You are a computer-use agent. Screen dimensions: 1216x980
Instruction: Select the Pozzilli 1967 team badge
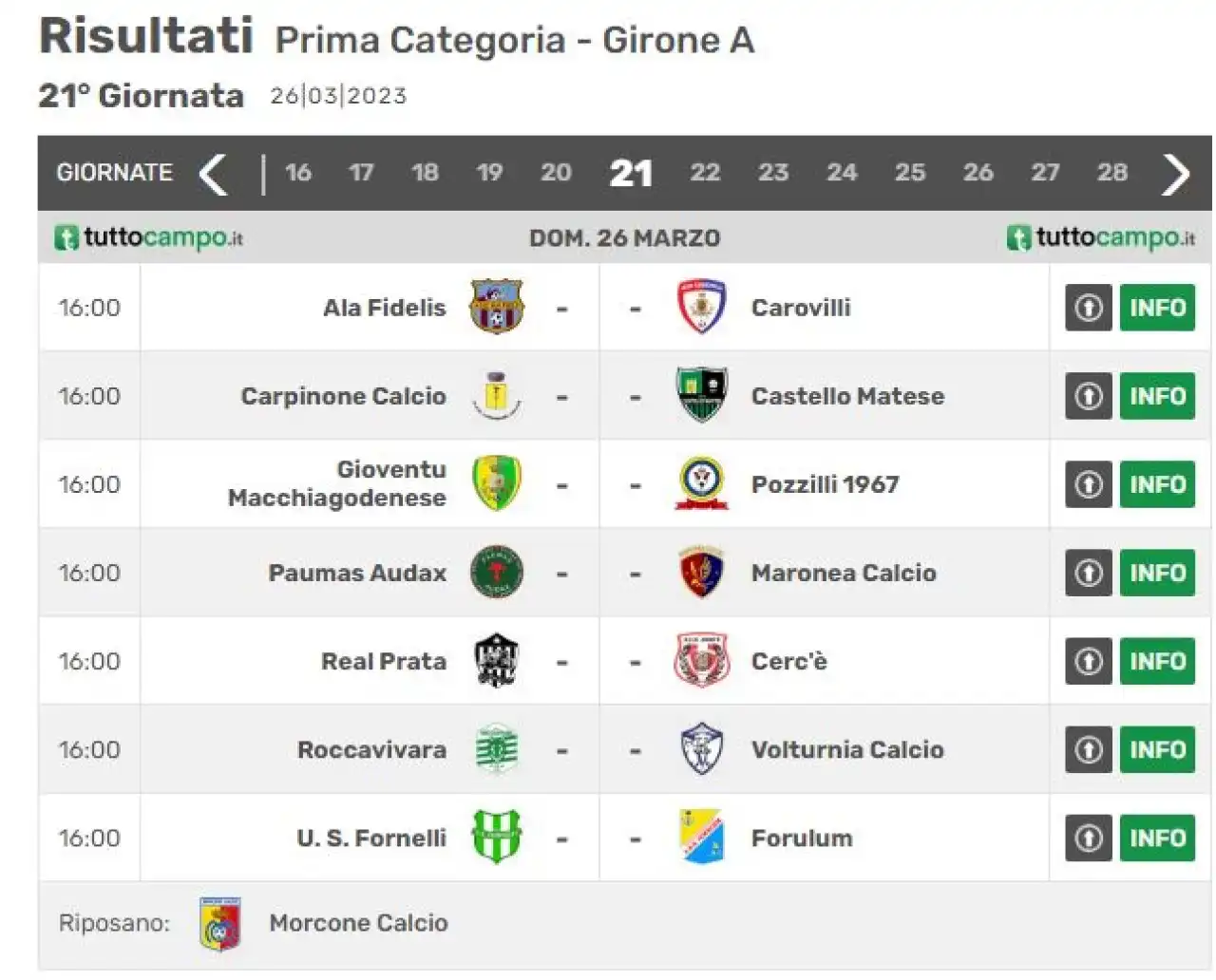click(701, 483)
